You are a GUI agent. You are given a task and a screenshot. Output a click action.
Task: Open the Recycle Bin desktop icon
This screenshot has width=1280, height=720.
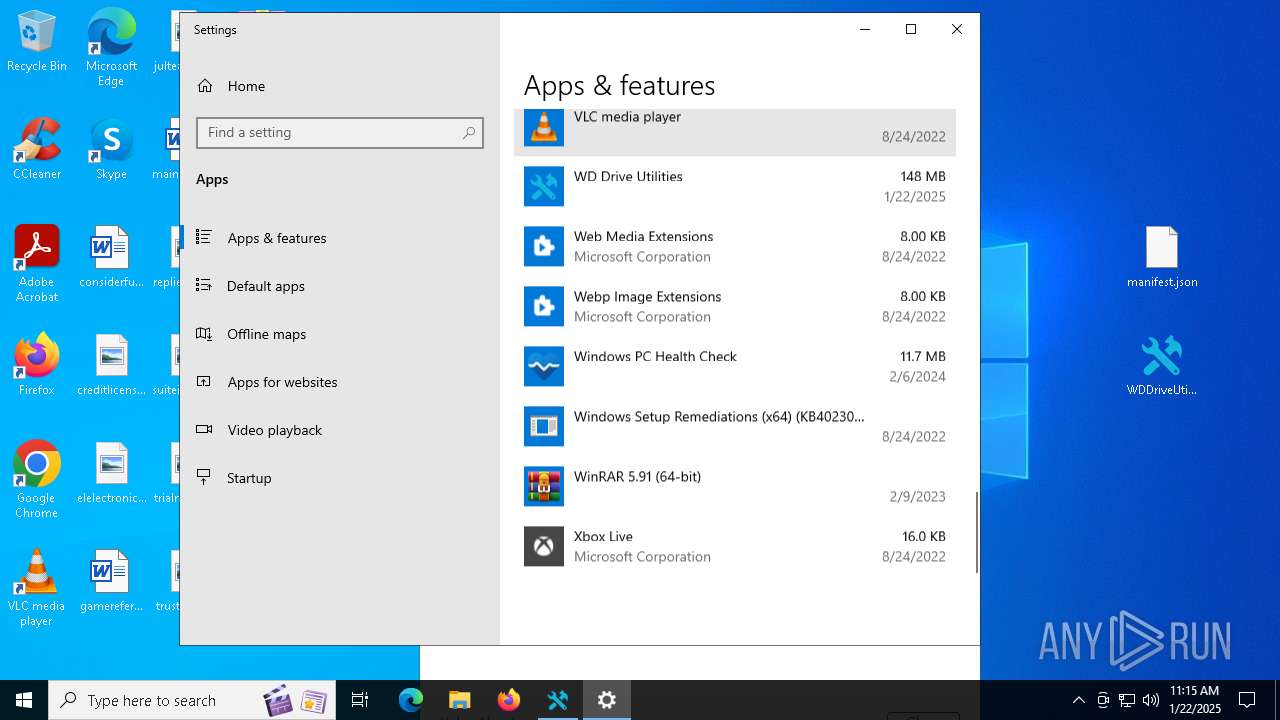pos(37,42)
